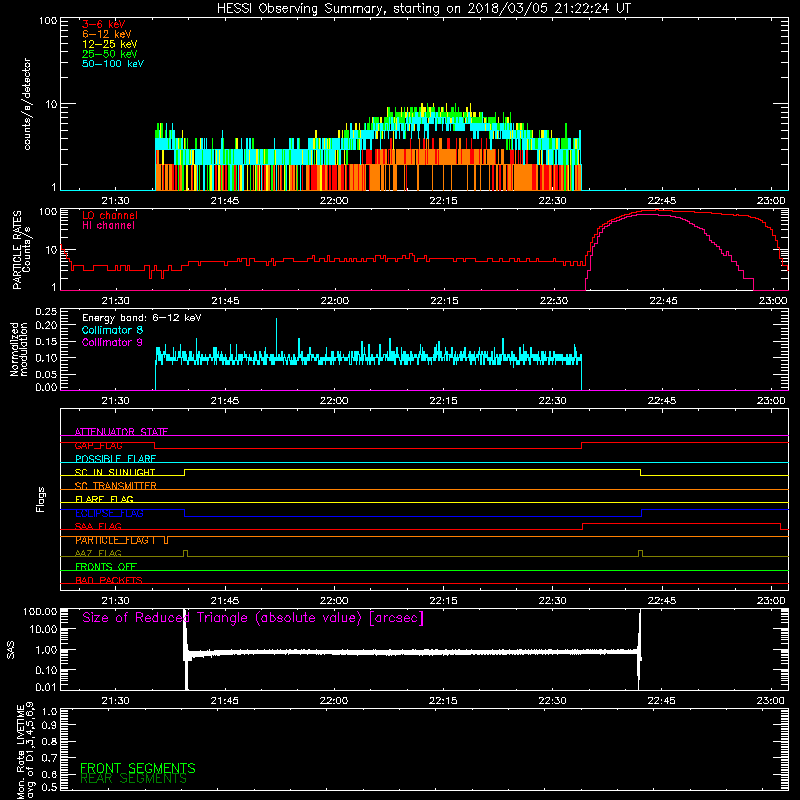Click the PARTICLE_FLAG dip marker
Viewport: 800px width, 800px height.
pos(166,540)
